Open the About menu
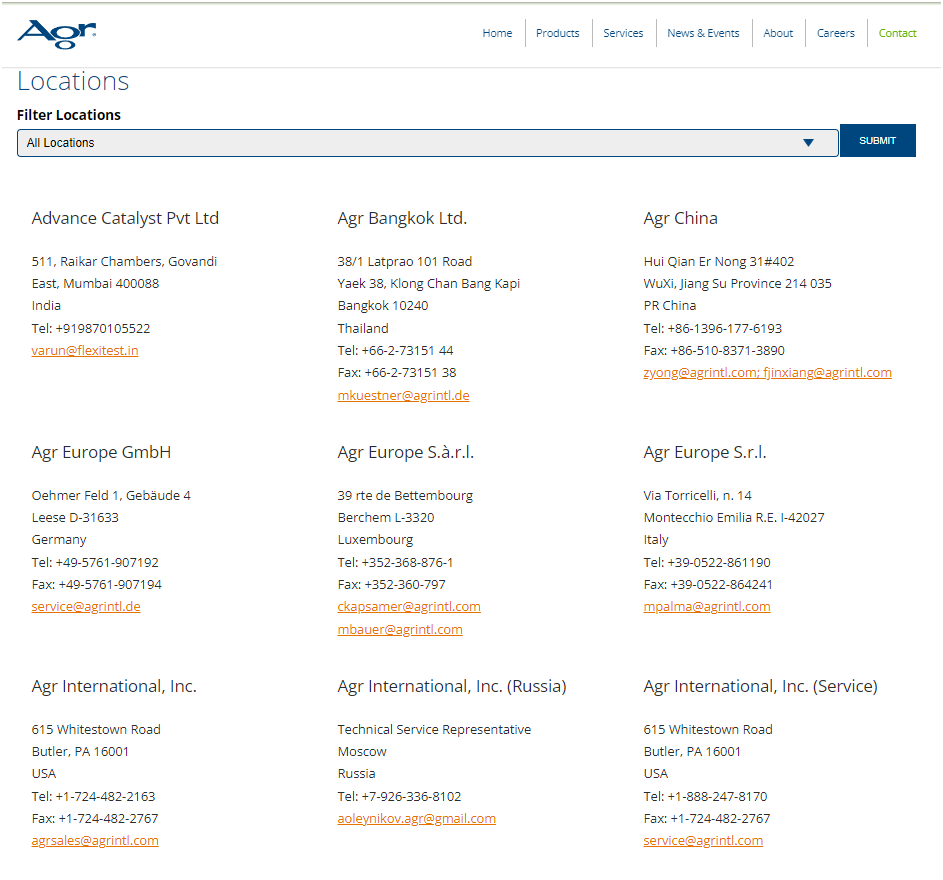This screenshot has height=880, width=943. click(778, 33)
